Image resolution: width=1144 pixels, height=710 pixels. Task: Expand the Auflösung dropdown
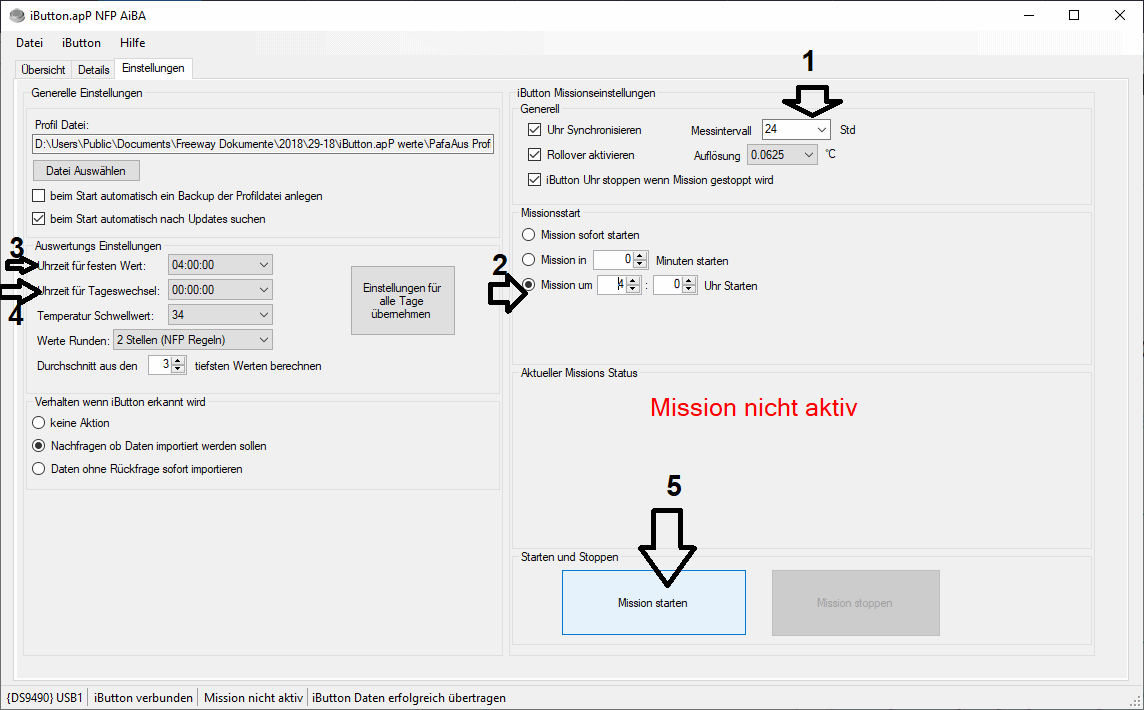pyautogui.click(x=808, y=155)
